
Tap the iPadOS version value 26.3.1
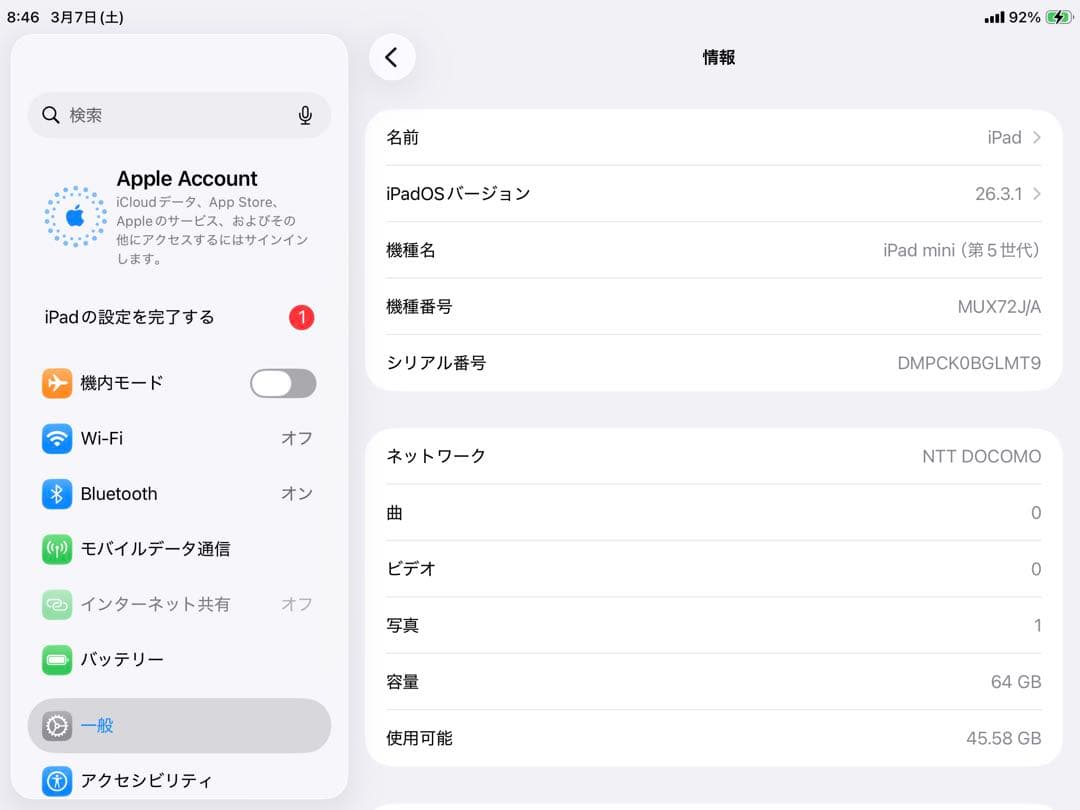998,194
